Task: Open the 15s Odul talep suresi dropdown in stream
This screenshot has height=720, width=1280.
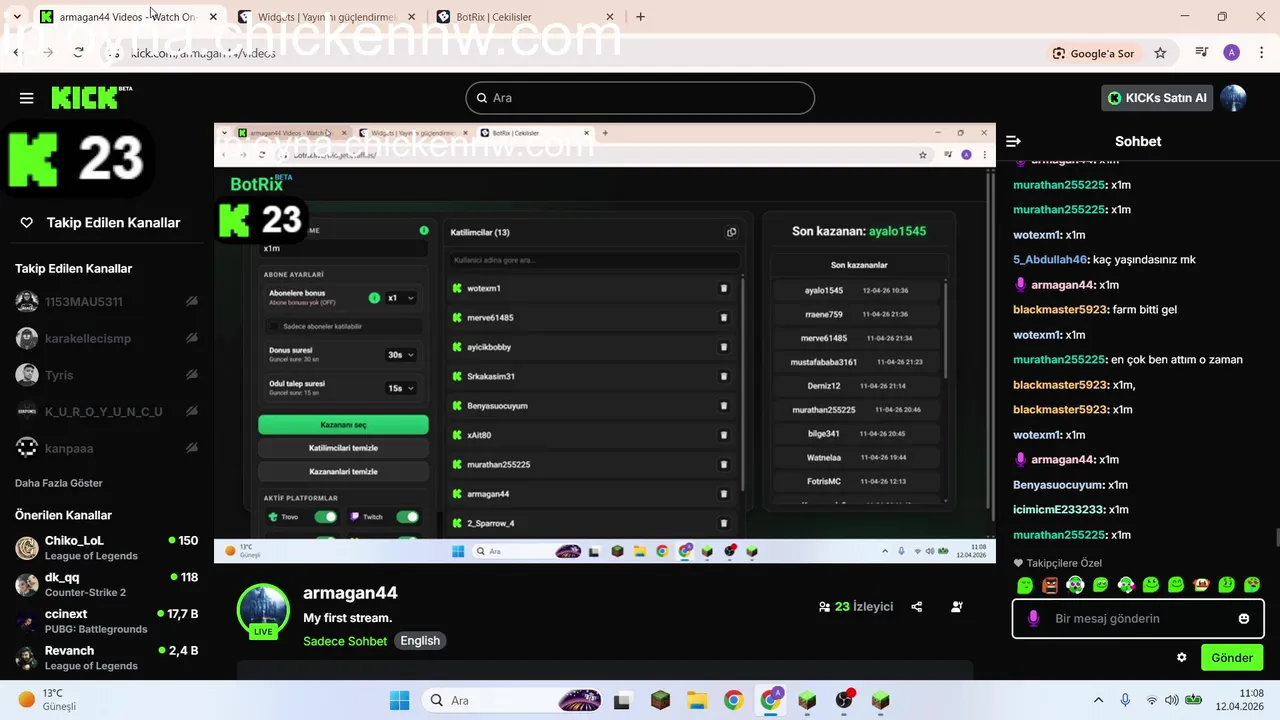Action: [x=401, y=388]
